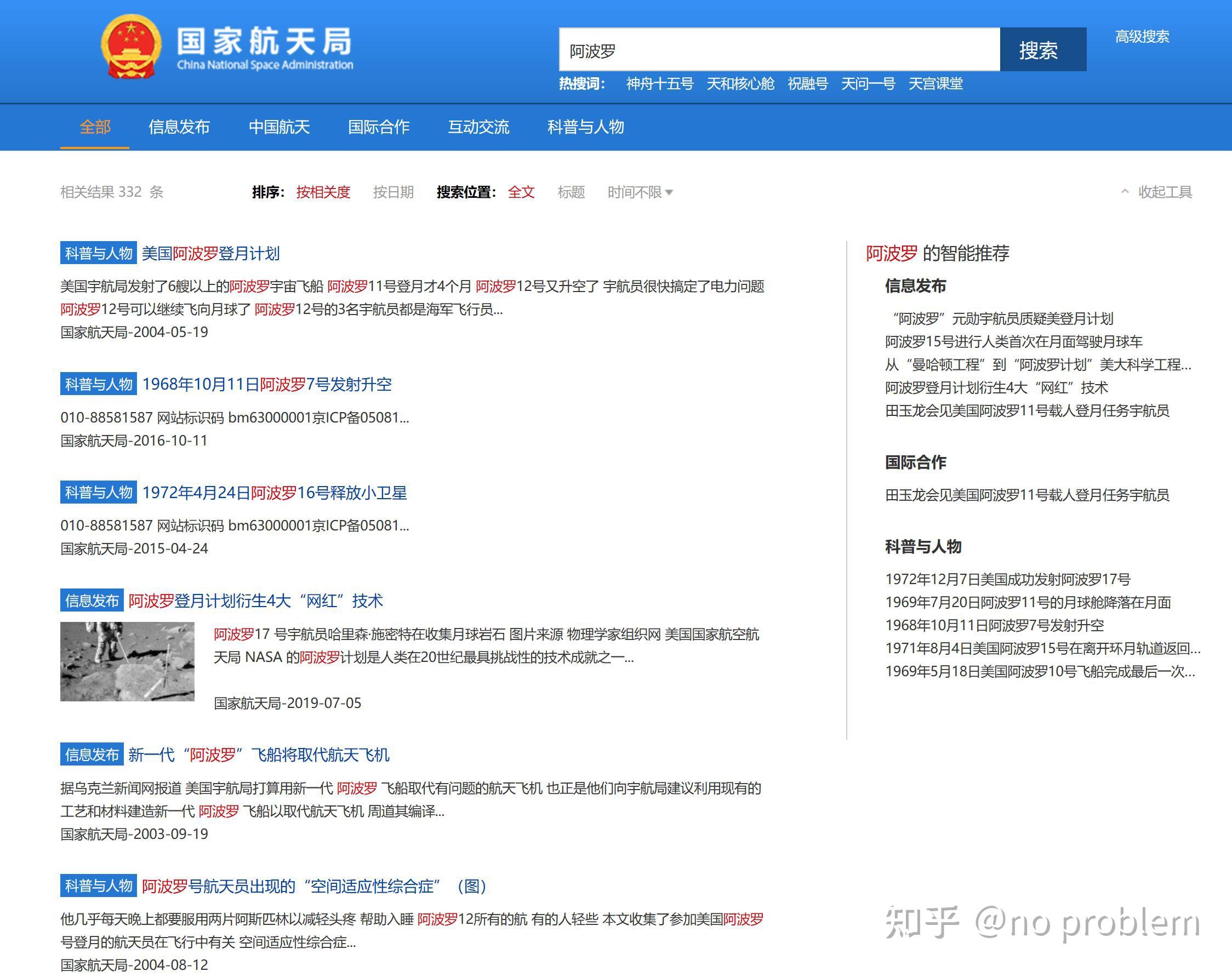The width and height of the screenshot is (1232, 977).
Task: Switch to the 互动交流 tab
Action: click(478, 127)
